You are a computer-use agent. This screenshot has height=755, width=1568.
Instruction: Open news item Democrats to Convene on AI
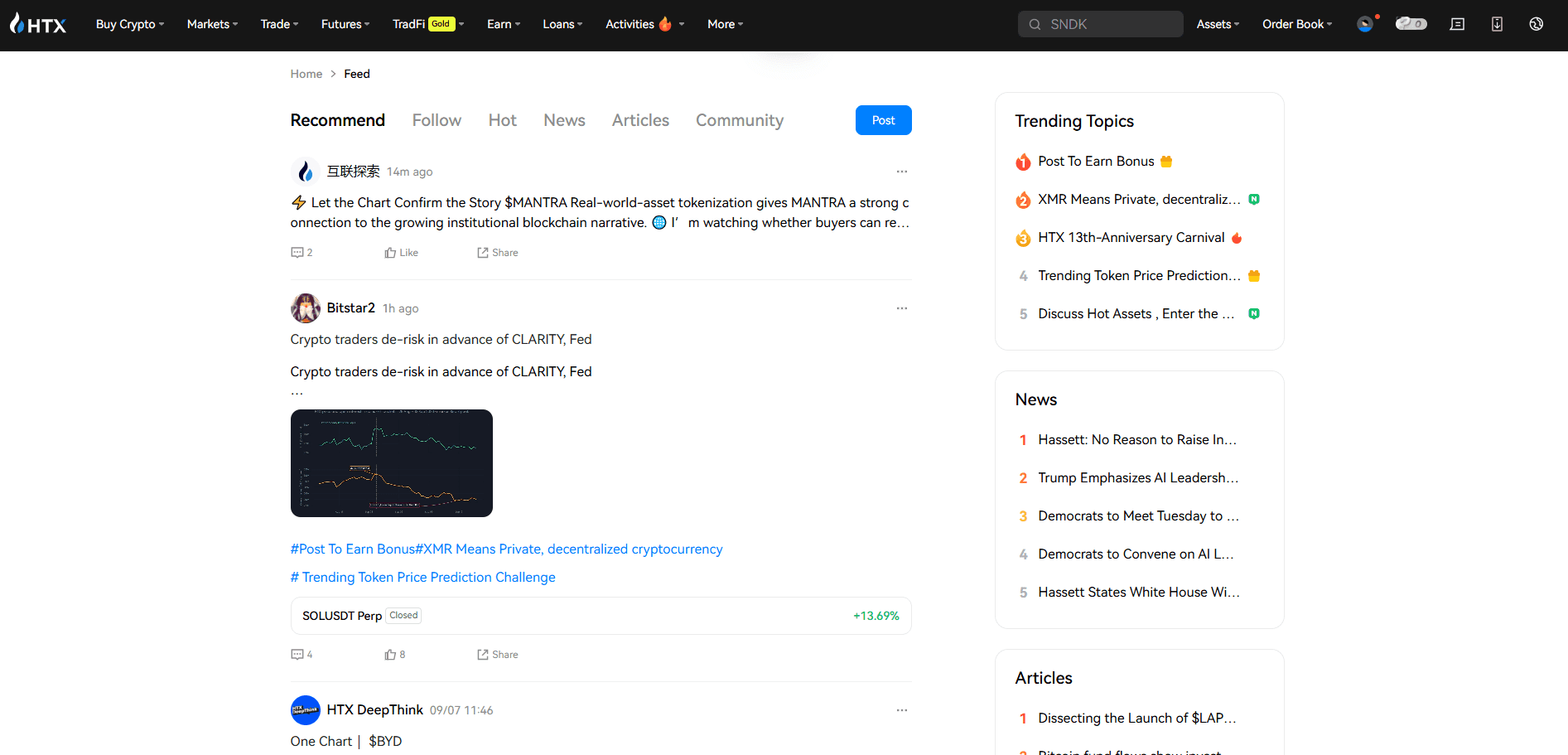pos(1136,554)
